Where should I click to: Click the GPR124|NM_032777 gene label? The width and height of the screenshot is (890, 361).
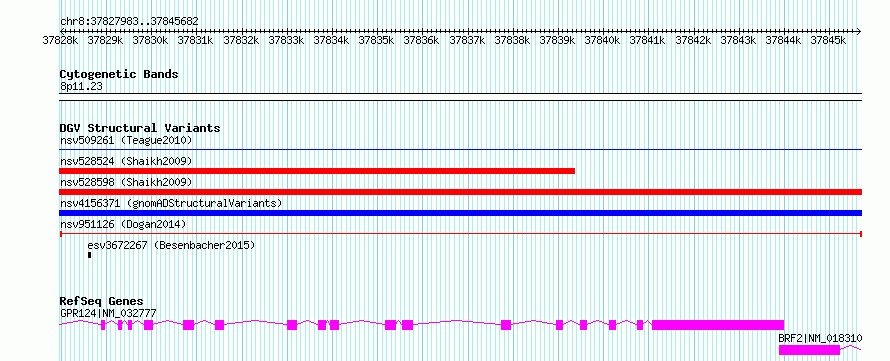coord(108,313)
